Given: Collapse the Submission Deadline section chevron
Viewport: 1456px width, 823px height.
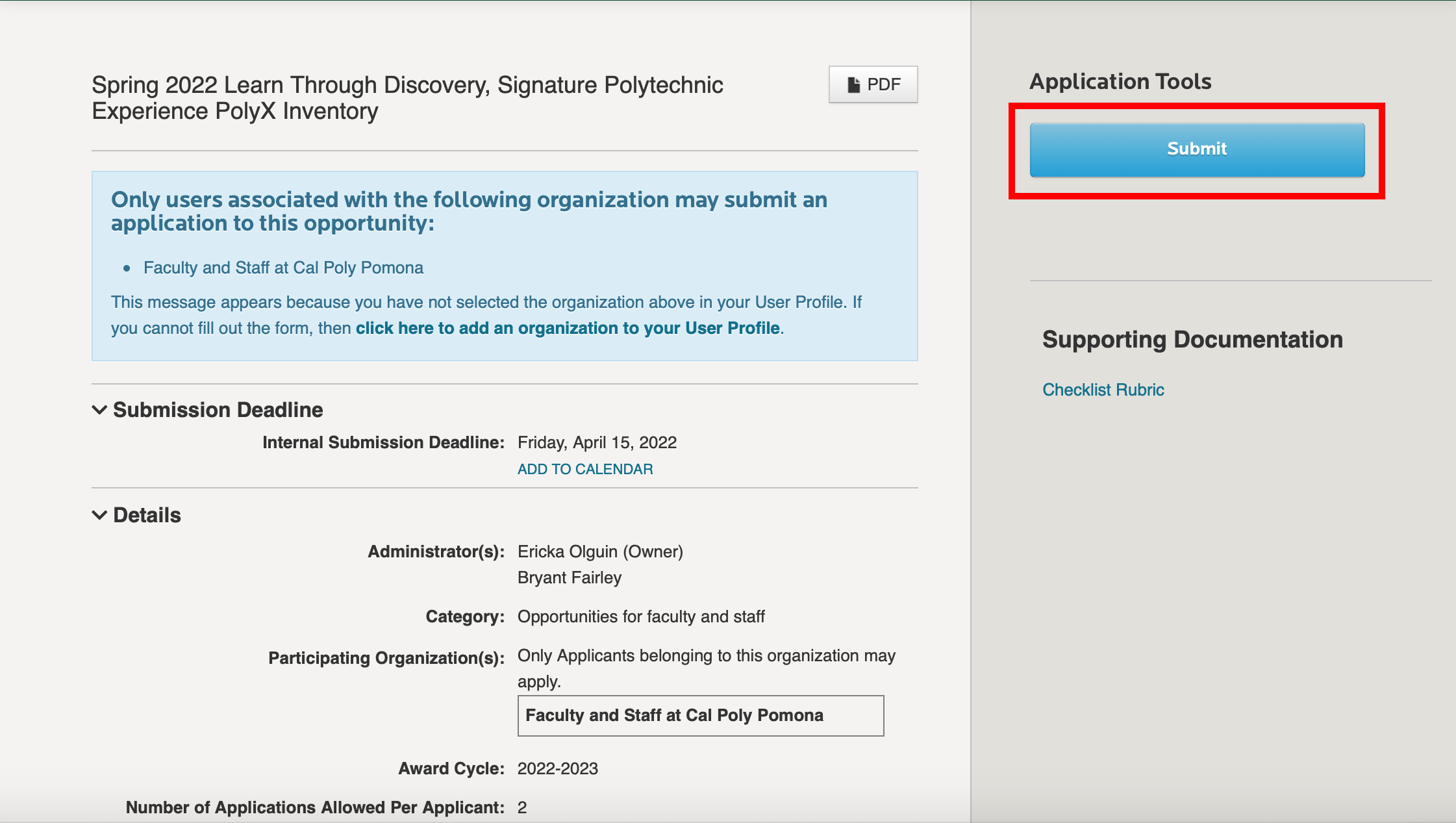Looking at the screenshot, I should click(99, 410).
